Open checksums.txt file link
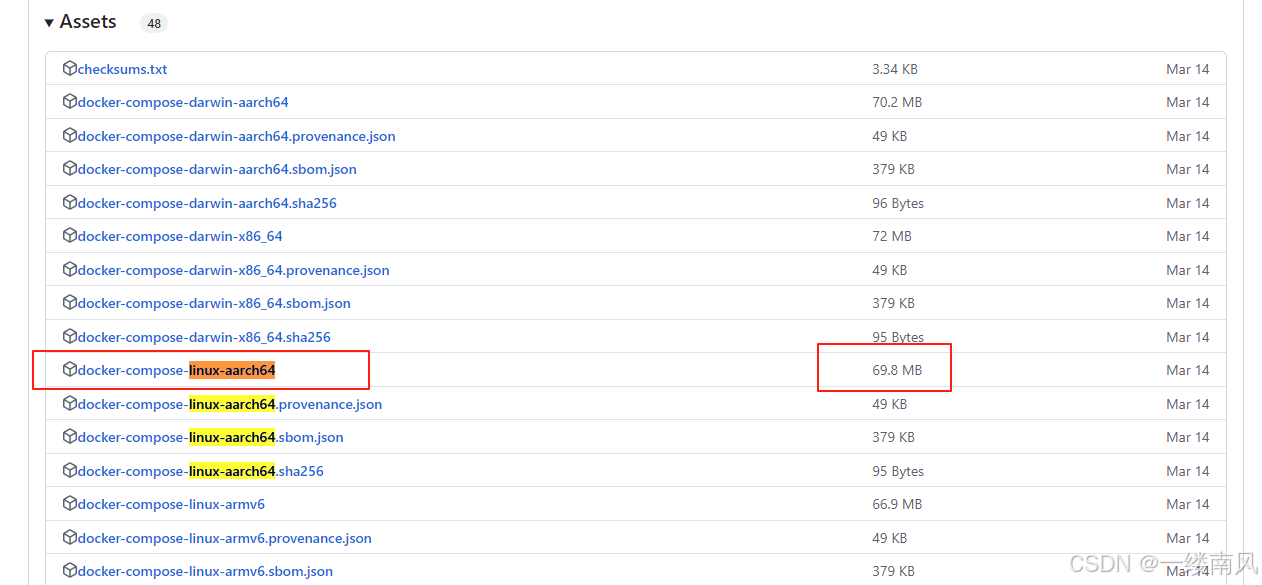 point(122,69)
